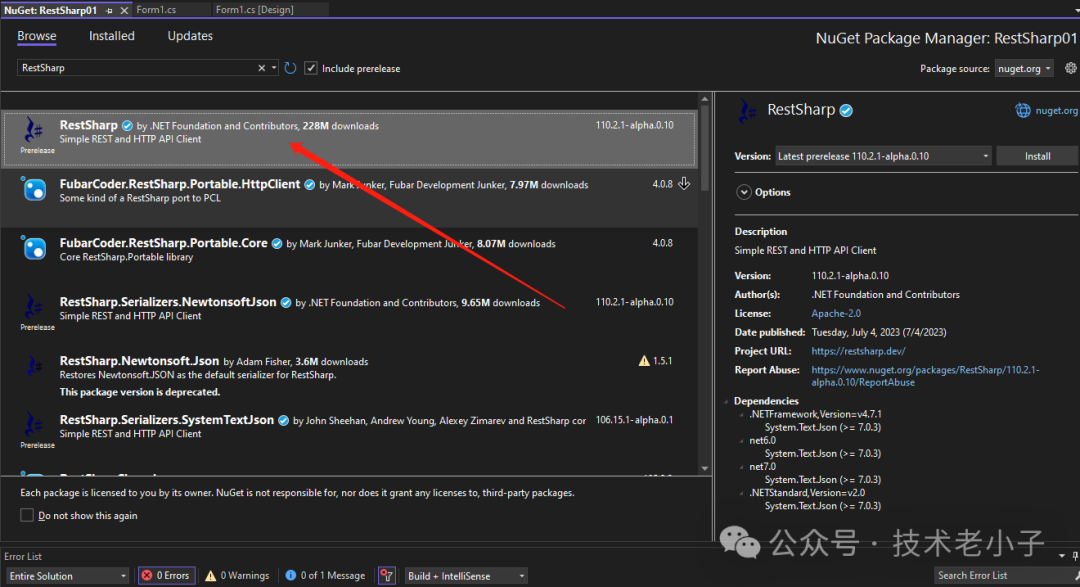
Task: Clear the RestSharp search text
Action: coord(262,68)
